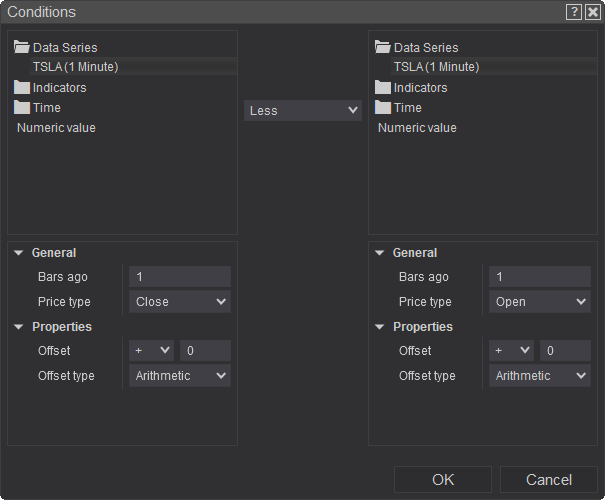The image size is (605, 500).
Task: Open the help question mark icon
Action: point(574,12)
